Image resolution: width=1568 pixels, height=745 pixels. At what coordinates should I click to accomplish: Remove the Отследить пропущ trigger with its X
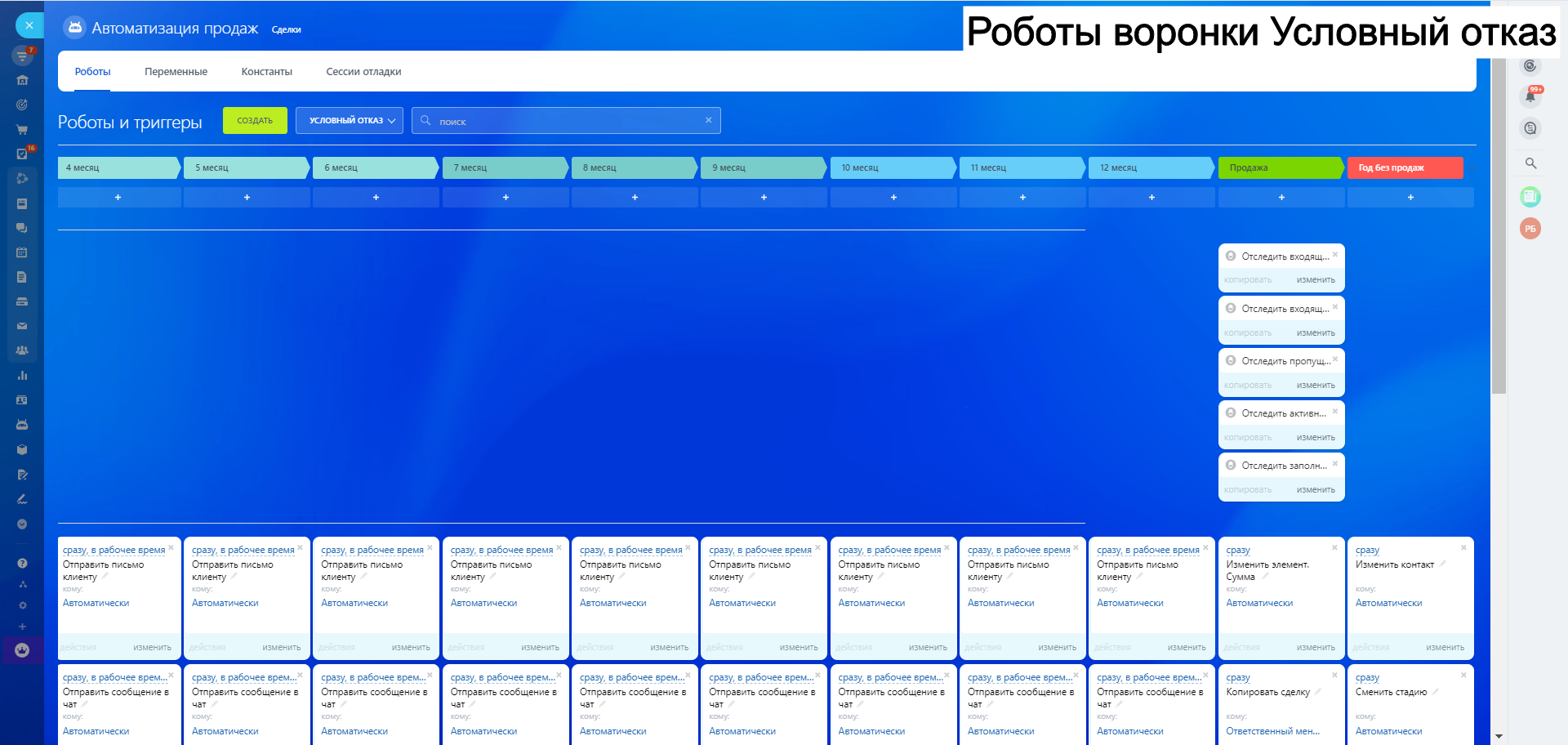pos(1335,359)
